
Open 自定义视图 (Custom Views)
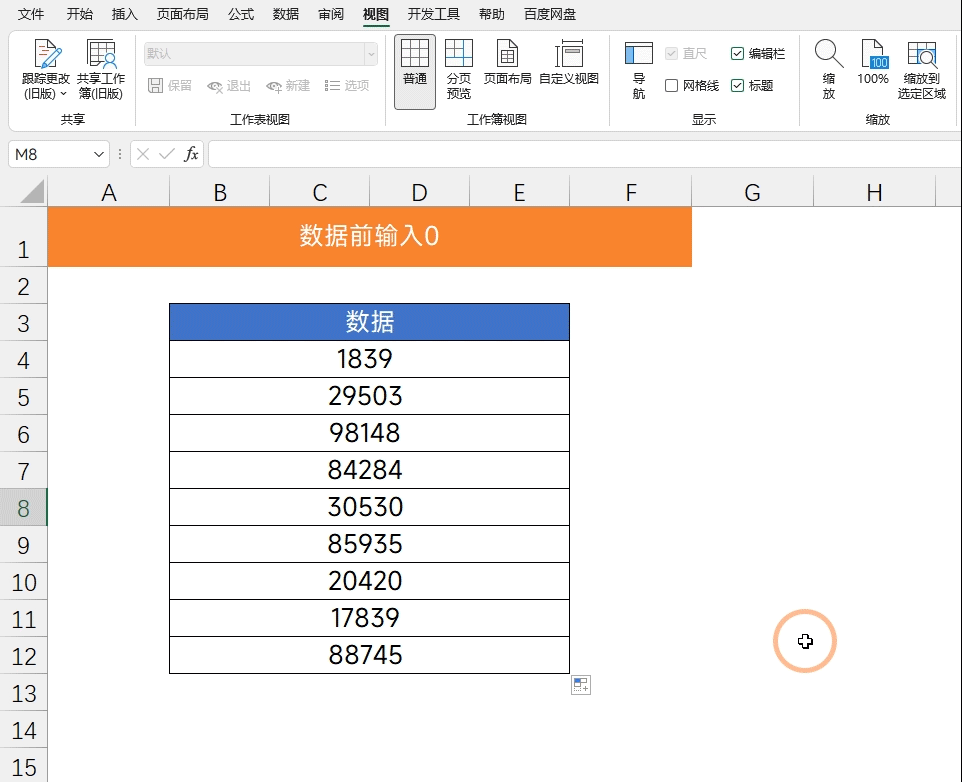[x=568, y=68]
